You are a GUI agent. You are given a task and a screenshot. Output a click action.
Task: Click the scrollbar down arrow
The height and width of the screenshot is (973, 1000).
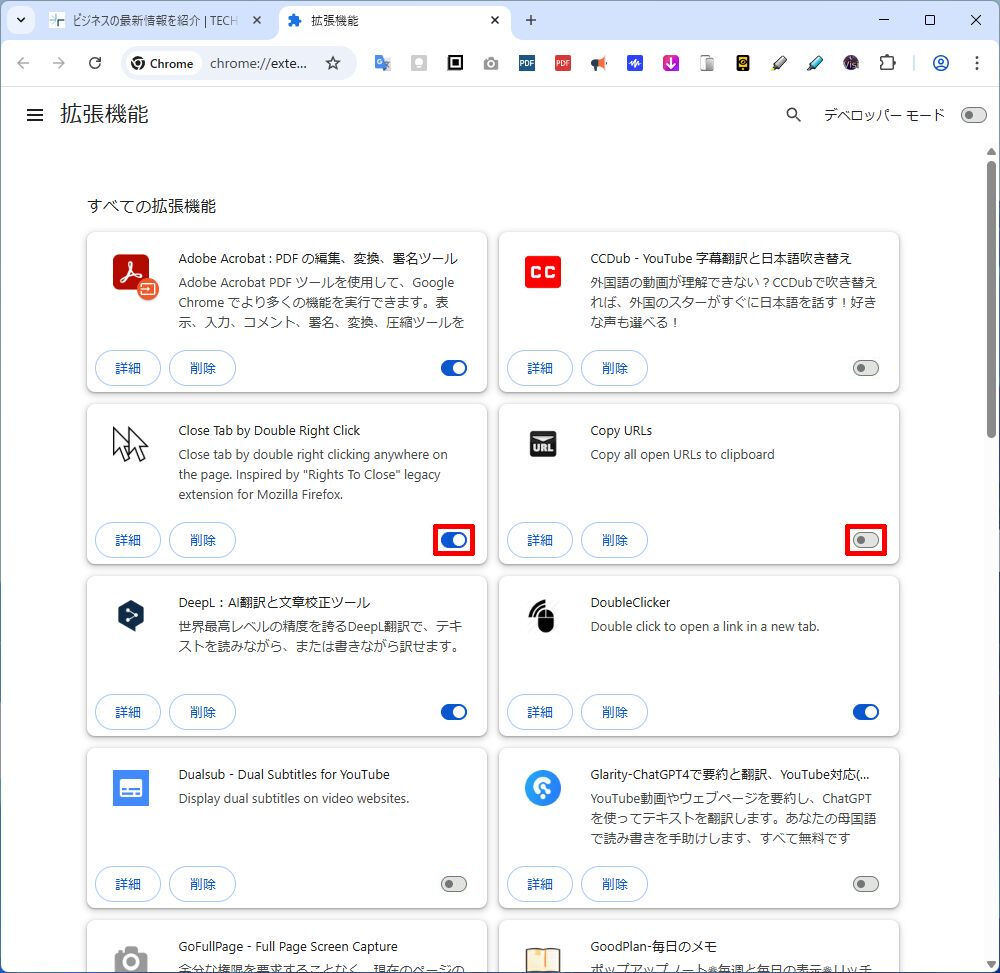pyautogui.click(x=990, y=964)
